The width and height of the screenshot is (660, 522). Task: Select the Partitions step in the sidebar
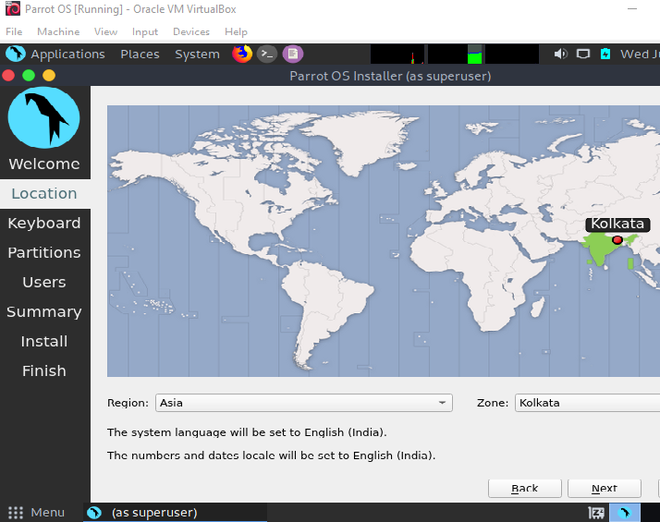[44, 253]
